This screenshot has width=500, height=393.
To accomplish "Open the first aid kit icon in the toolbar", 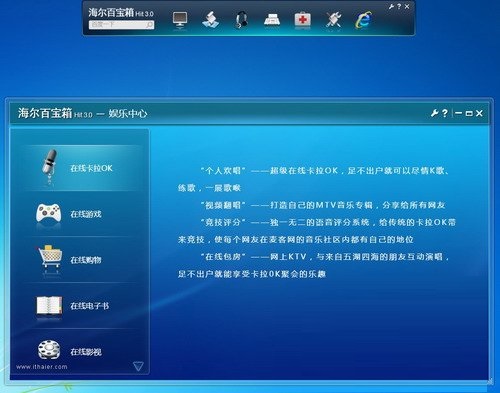I will pyautogui.click(x=302, y=20).
